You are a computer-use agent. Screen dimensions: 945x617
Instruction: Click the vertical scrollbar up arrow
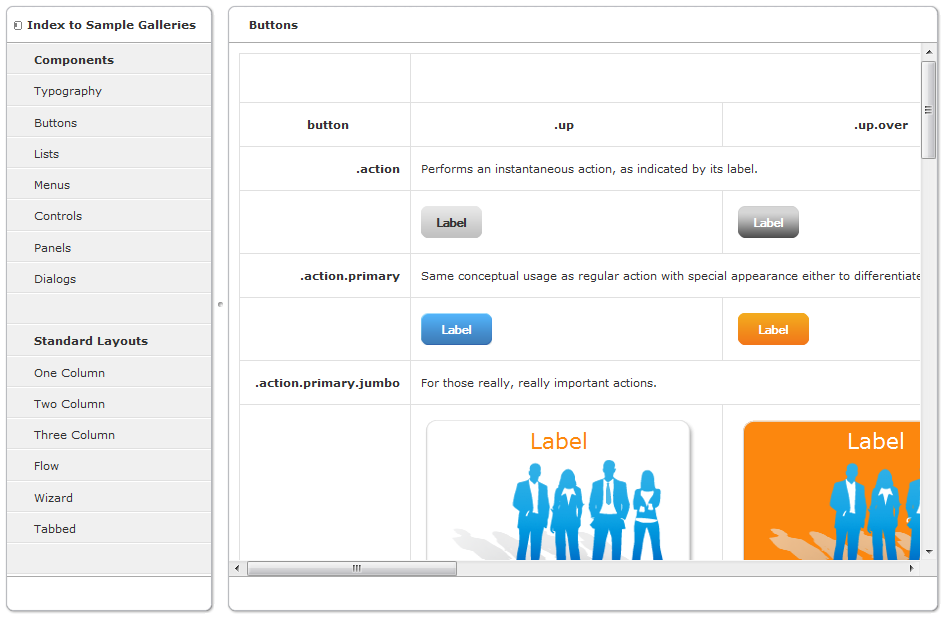929,52
